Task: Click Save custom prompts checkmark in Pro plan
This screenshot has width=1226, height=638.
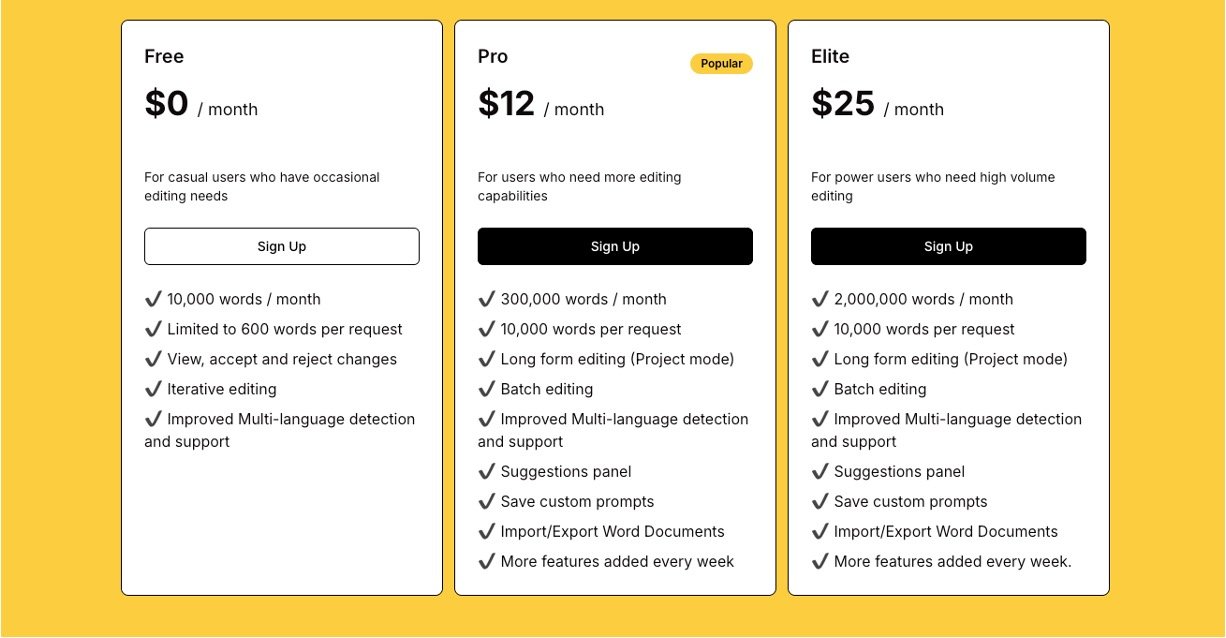Action: click(487, 501)
